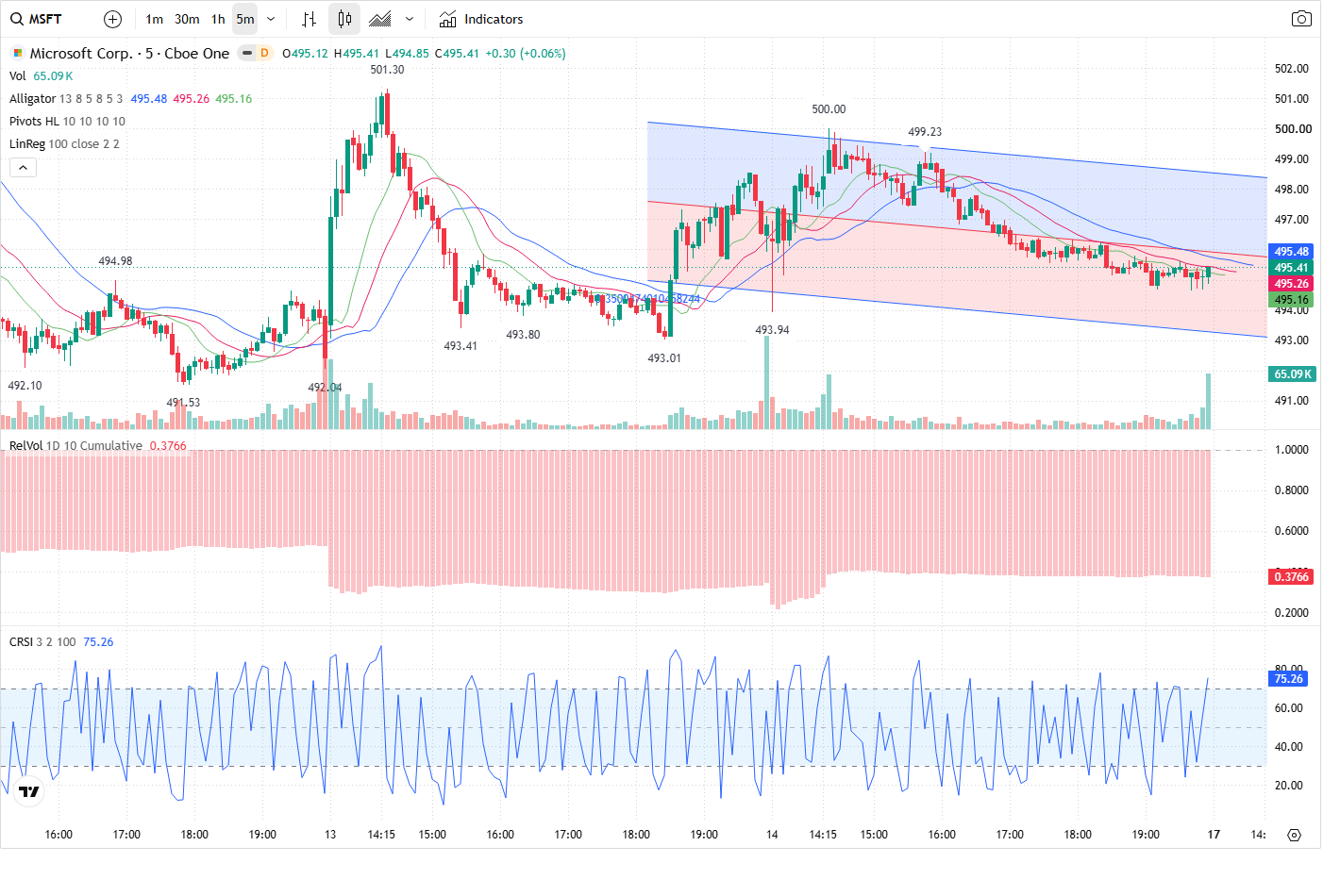Viewport: 1340px width, 896px height.
Task: Click the 17 date label on time axis
Action: 1214,835
